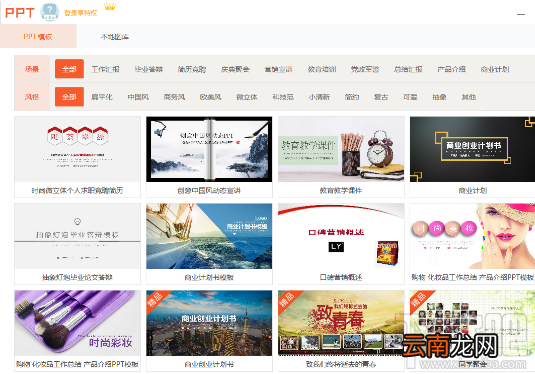
Task: Click the user avatar icon
Action: [x=49, y=12]
